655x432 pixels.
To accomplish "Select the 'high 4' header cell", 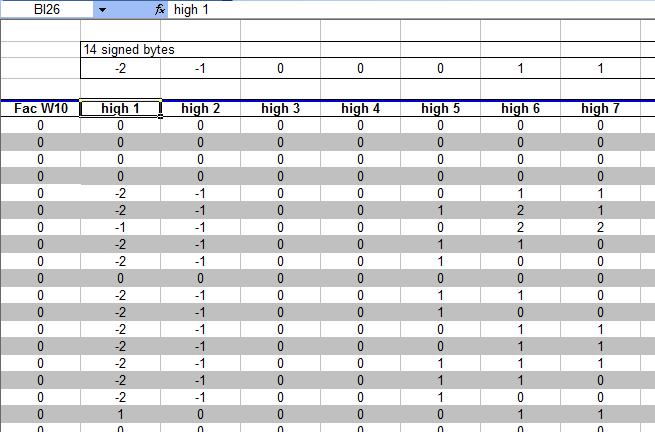I will point(361,109).
